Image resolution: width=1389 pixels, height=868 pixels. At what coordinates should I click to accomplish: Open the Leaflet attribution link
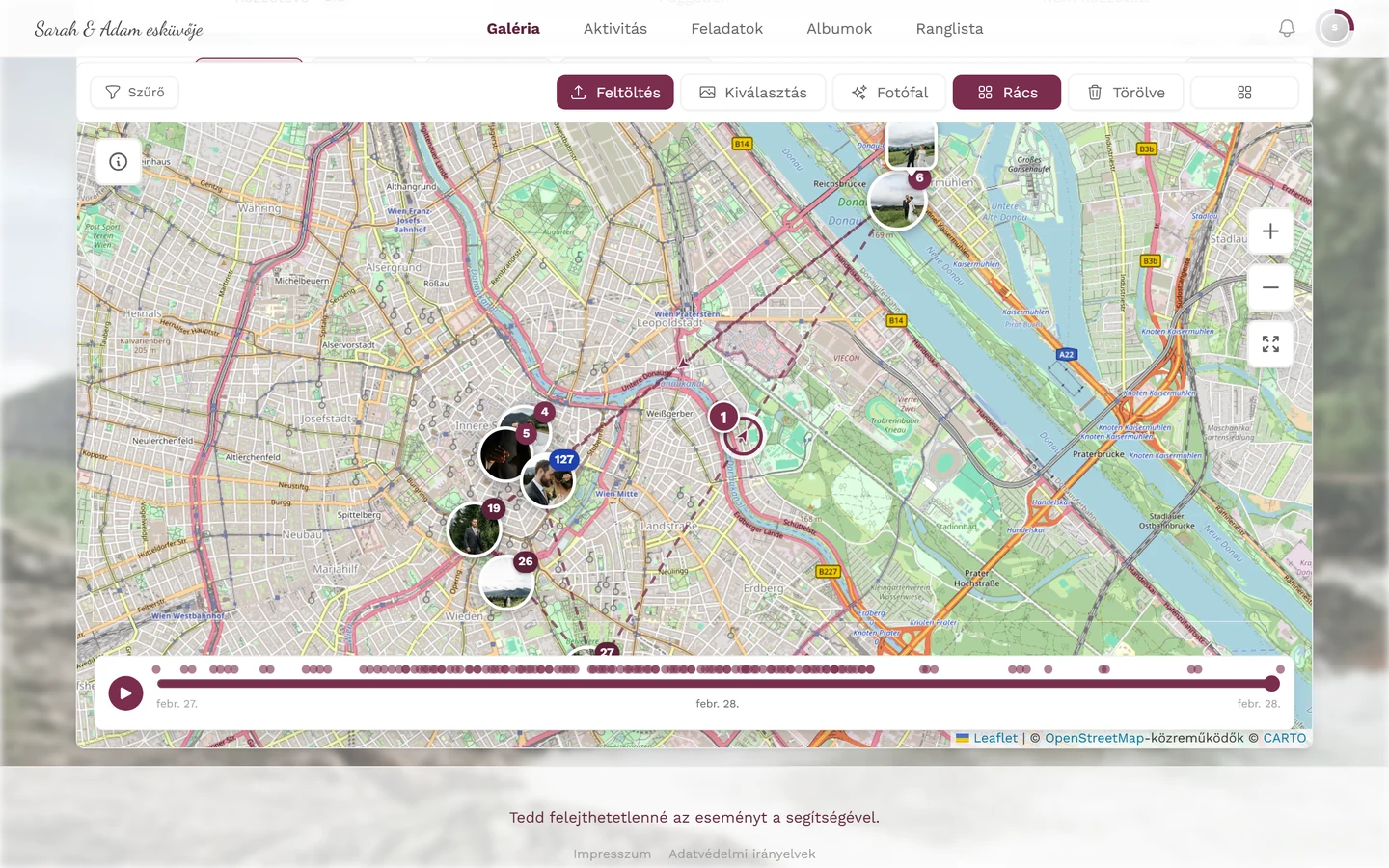click(x=987, y=738)
